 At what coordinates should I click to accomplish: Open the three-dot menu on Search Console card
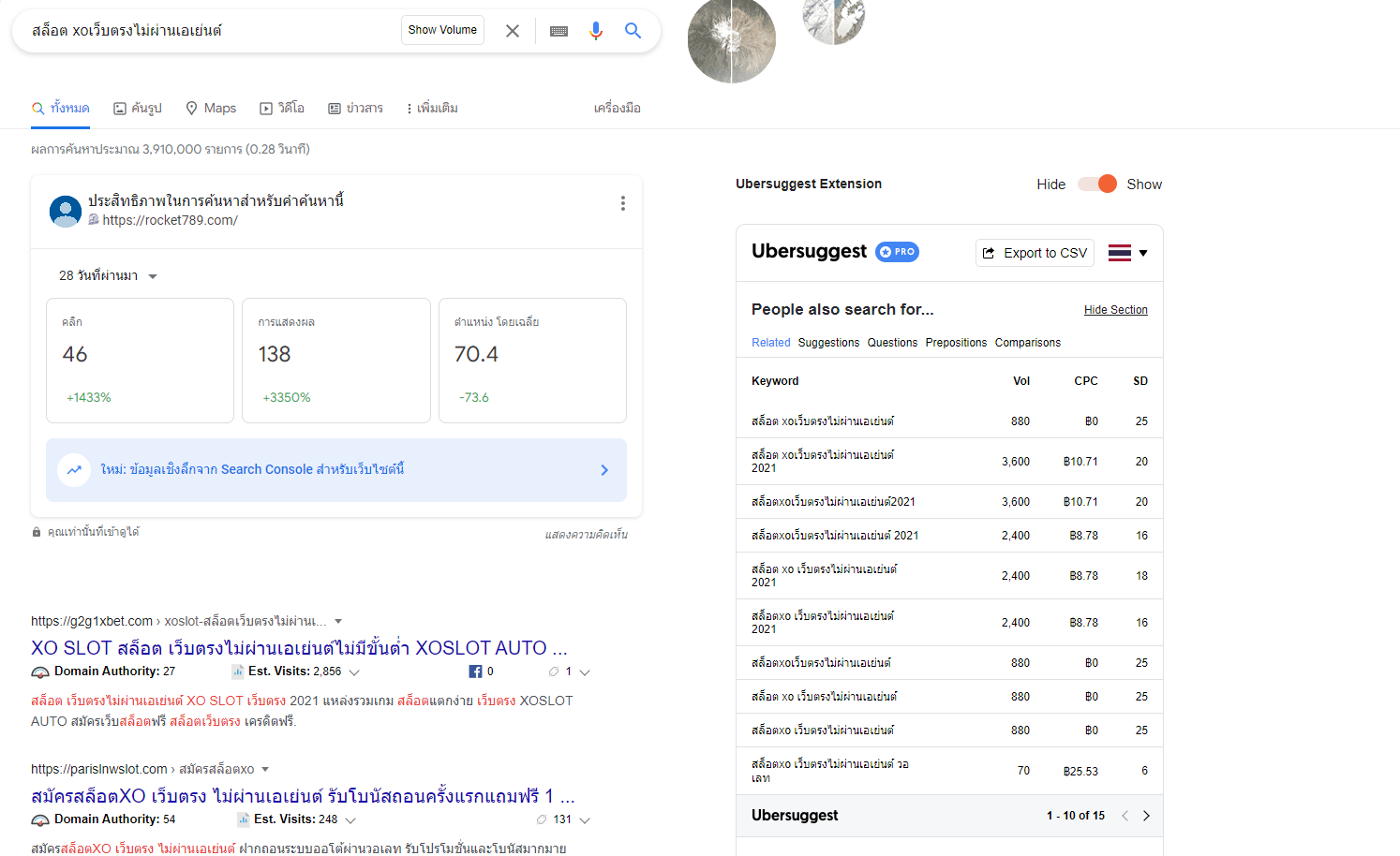[x=623, y=203]
